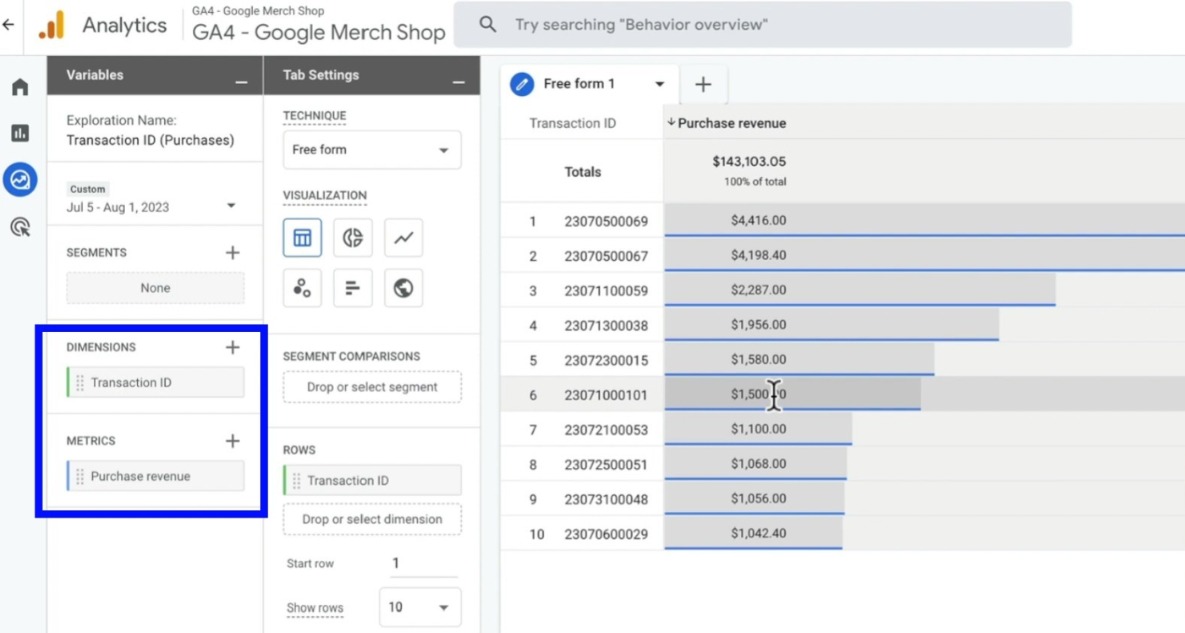Click the $1,100.00 revenue value
The height and width of the screenshot is (633, 1185).
click(758, 429)
